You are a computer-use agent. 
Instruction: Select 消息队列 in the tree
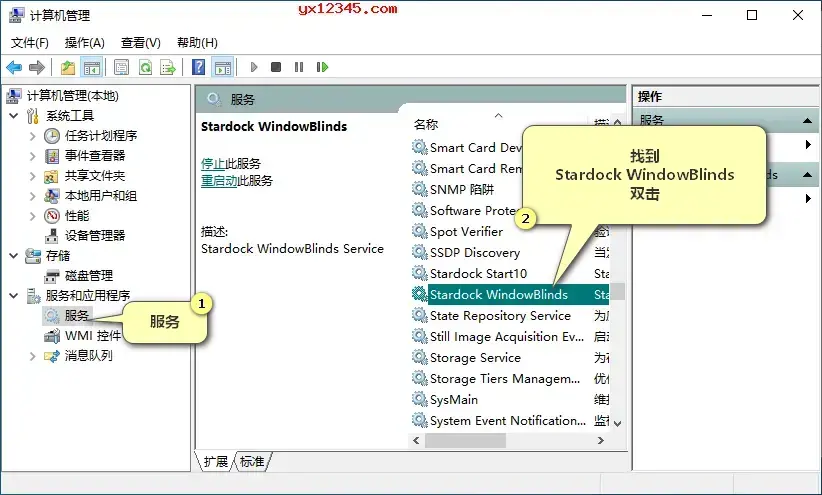click(89, 356)
